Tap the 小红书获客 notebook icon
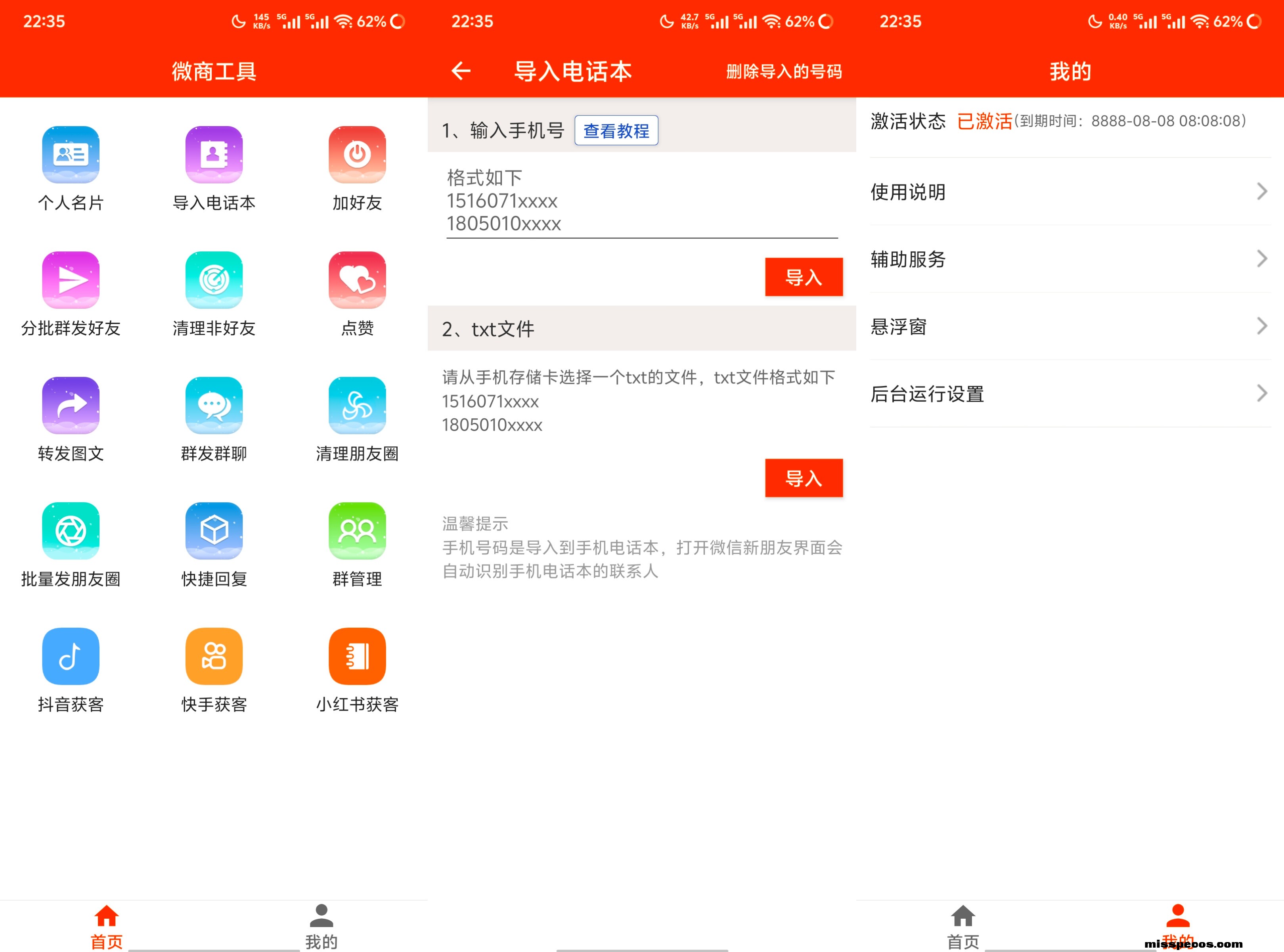This screenshot has height=952, width=1284. 357,656
